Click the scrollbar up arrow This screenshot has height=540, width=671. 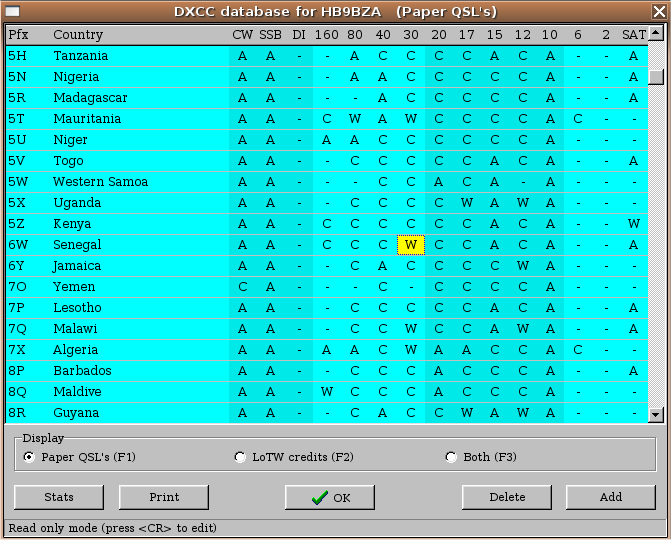click(656, 33)
